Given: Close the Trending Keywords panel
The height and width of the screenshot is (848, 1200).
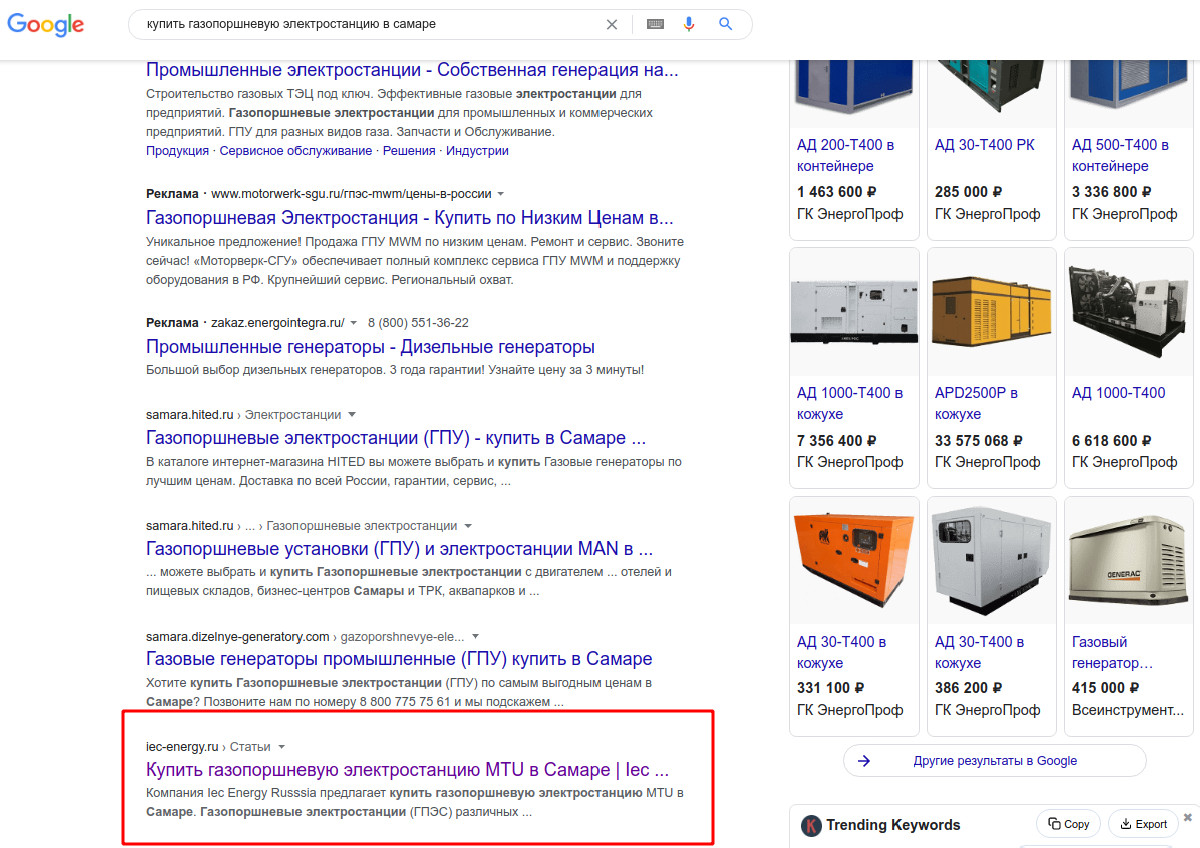Looking at the screenshot, I should (x=1187, y=817).
